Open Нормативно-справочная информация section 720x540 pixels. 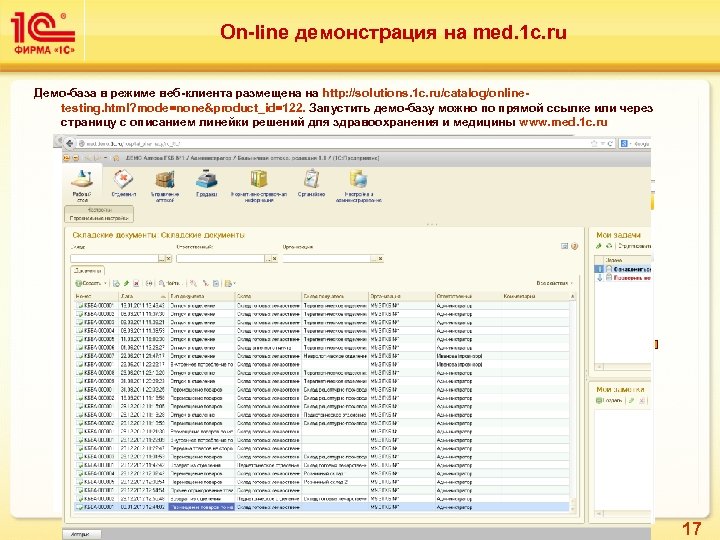259,186
